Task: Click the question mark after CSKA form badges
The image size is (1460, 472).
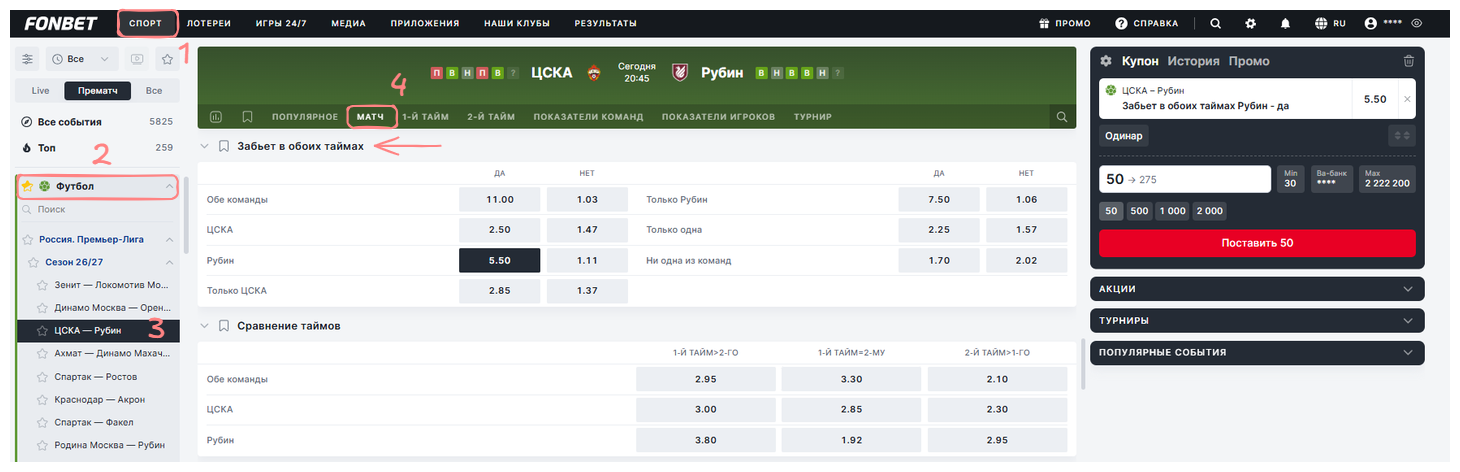Action: pyautogui.click(x=513, y=73)
